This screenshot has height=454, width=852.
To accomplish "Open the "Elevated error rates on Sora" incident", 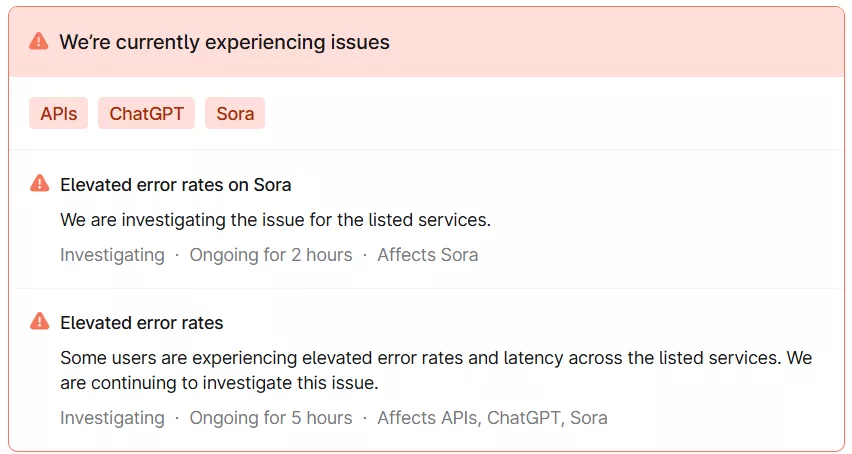I will coord(176,185).
